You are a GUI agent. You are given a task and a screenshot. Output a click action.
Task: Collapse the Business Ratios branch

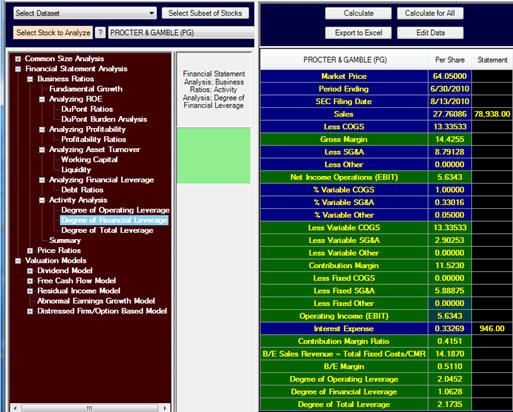pyautogui.click(x=30, y=79)
